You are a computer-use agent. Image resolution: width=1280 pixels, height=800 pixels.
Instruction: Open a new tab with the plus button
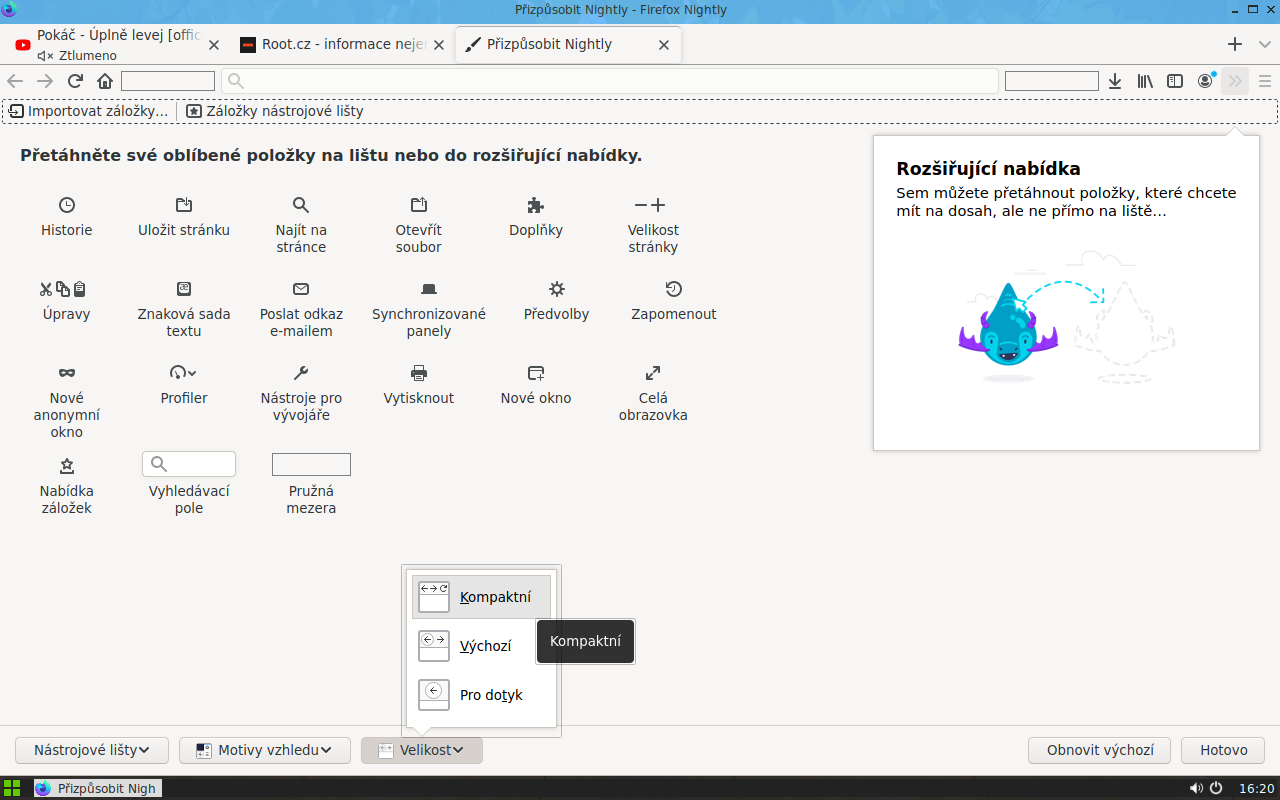click(x=1235, y=44)
